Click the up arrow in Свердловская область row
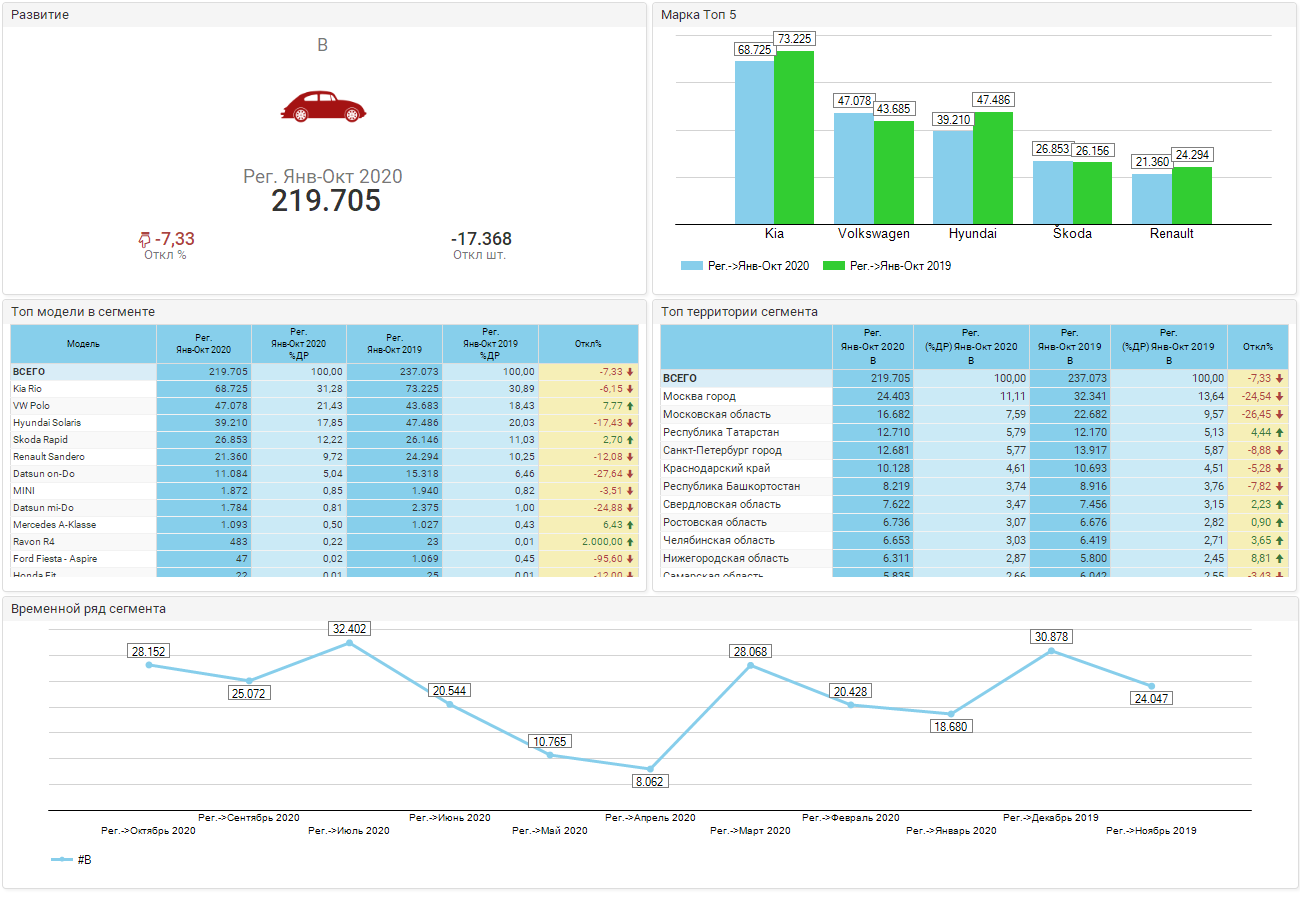The width and height of the screenshot is (1300, 919). [x=1280, y=504]
